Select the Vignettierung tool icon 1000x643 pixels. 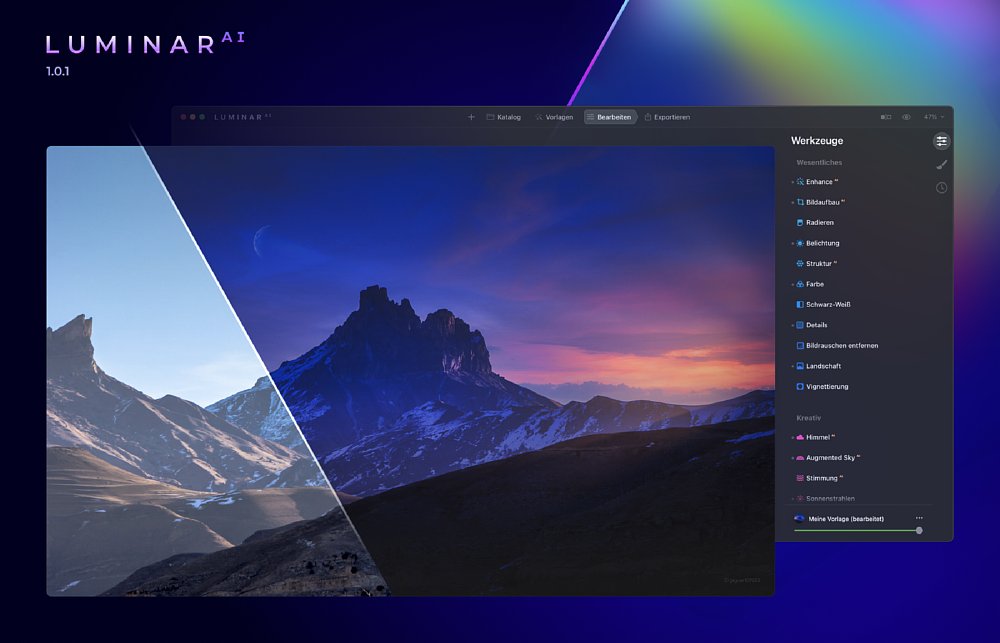[800, 387]
